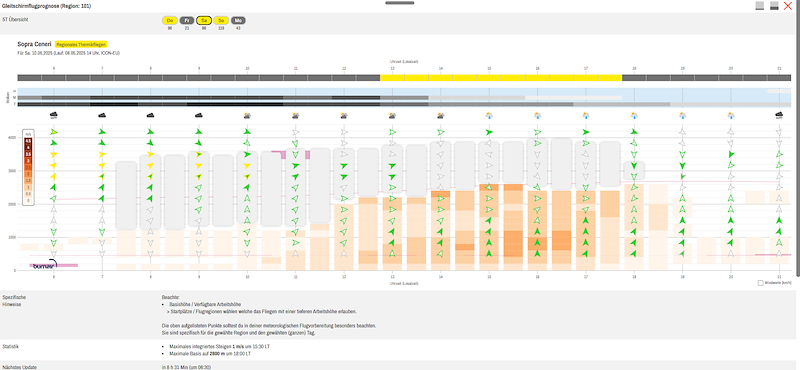
Task: Click the minimized panel layout icon
Action: pos(760,6)
